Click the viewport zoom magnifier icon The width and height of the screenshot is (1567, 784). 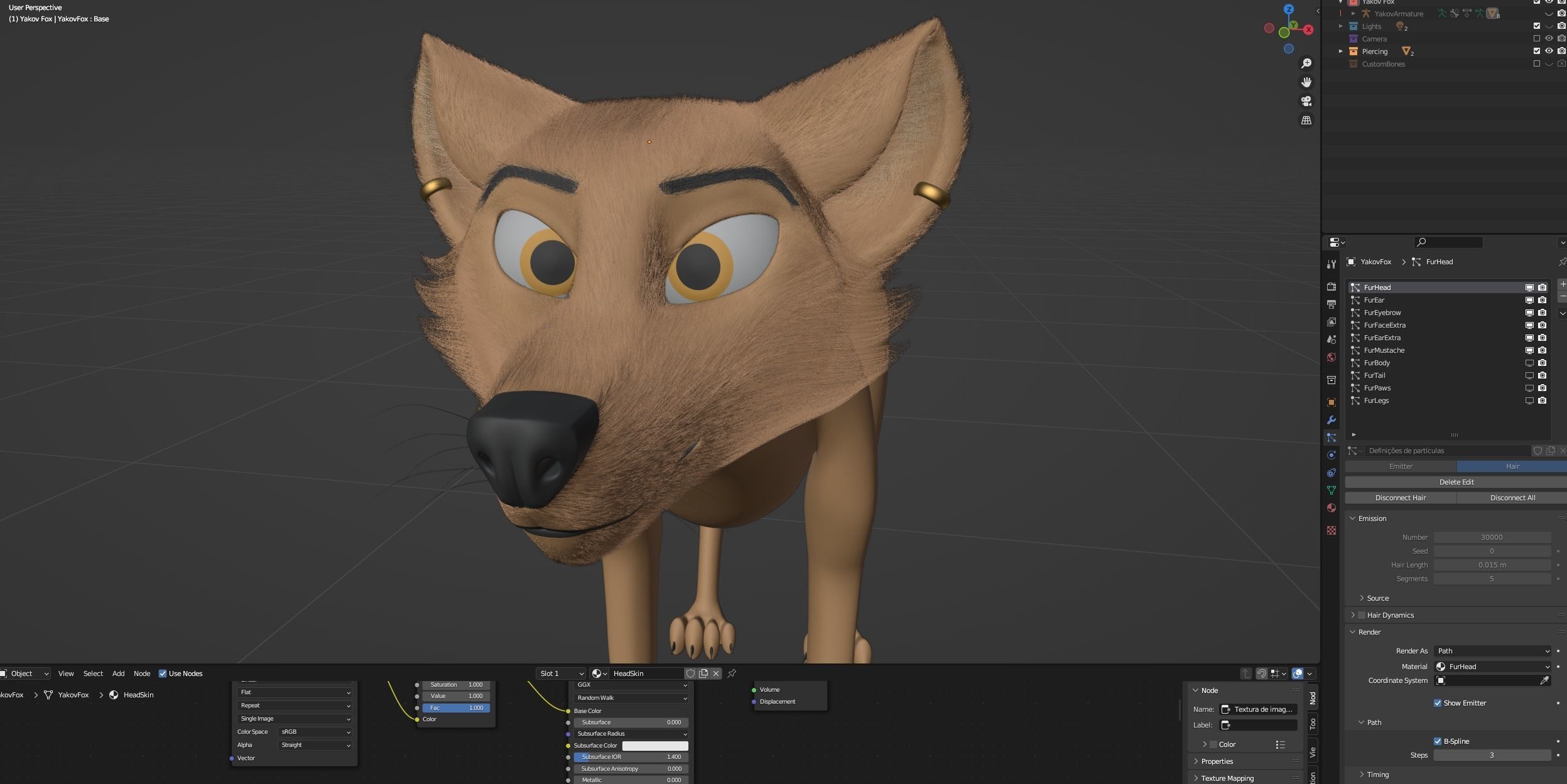pyautogui.click(x=1306, y=63)
